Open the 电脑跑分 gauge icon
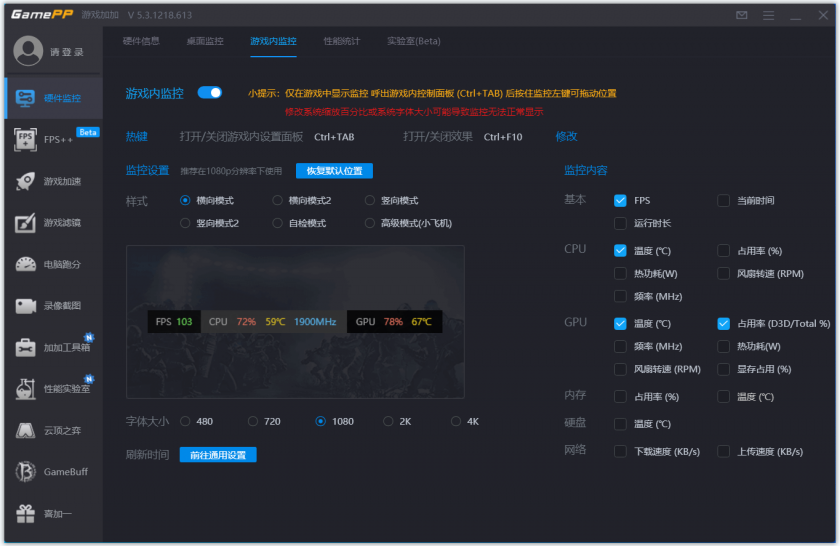This screenshot has width=840, height=546. click(x=25, y=264)
